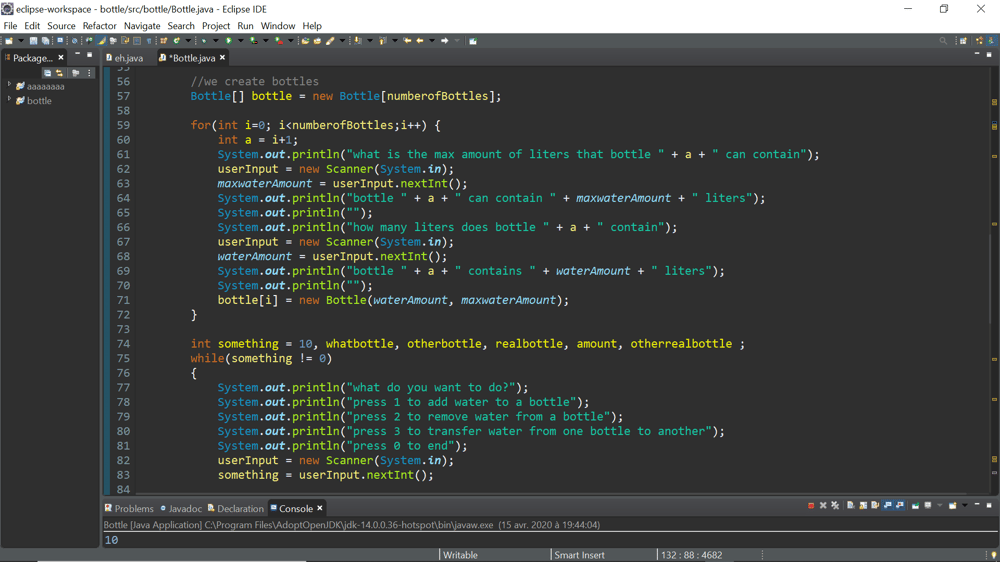Click Remove All Terminated Launches icon
The height and width of the screenshot is (562, 1000).
(x=835, y=506)
